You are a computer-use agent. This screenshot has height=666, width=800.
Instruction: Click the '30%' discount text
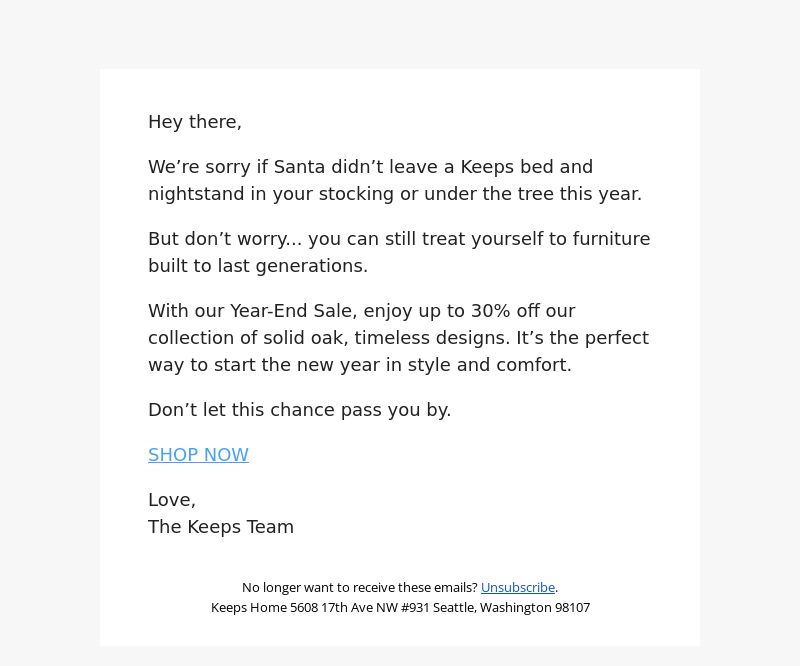(491, 311)
